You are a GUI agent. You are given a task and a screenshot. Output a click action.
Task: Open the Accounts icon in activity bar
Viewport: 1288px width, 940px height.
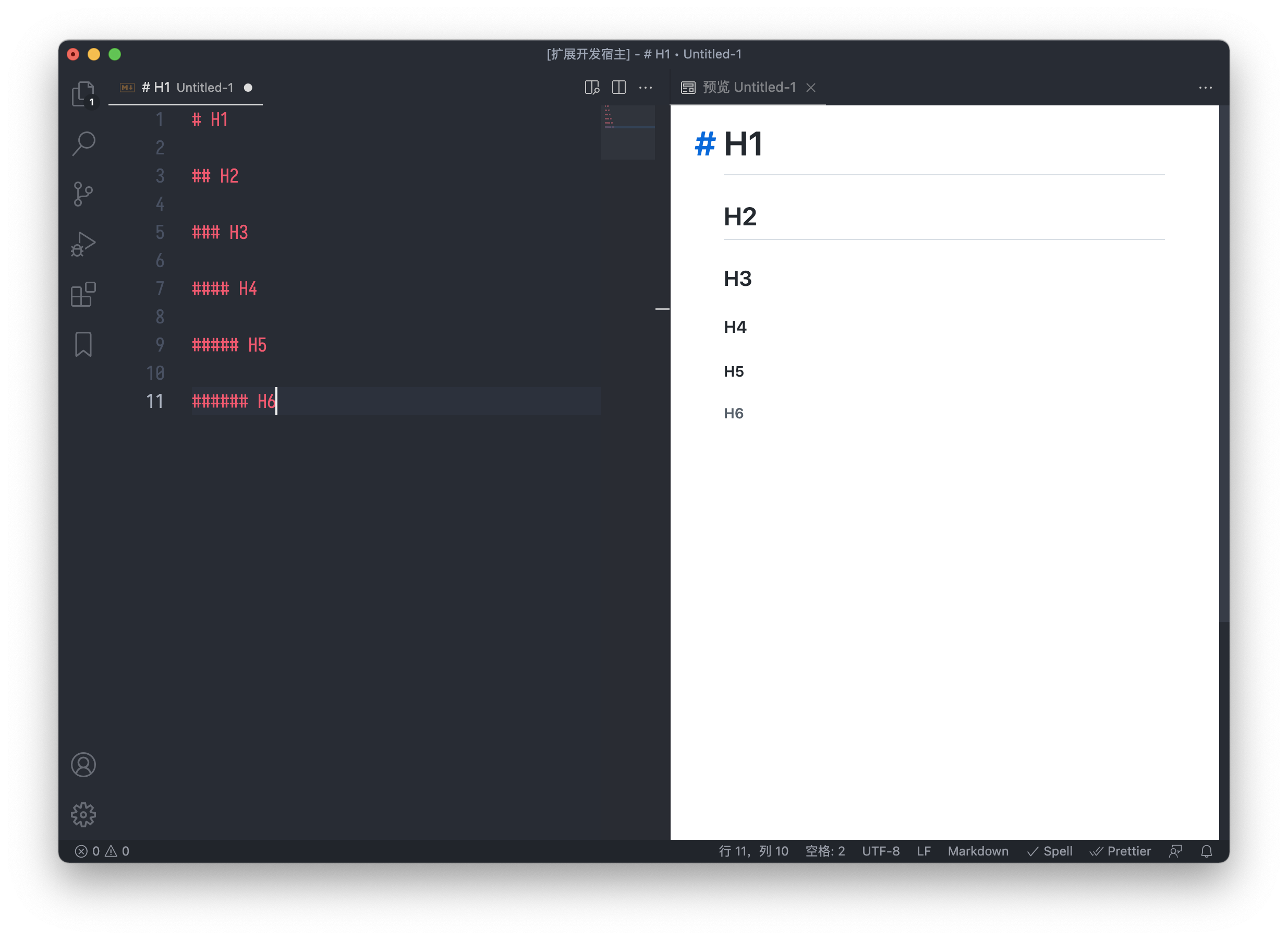(x=83, y=765)
